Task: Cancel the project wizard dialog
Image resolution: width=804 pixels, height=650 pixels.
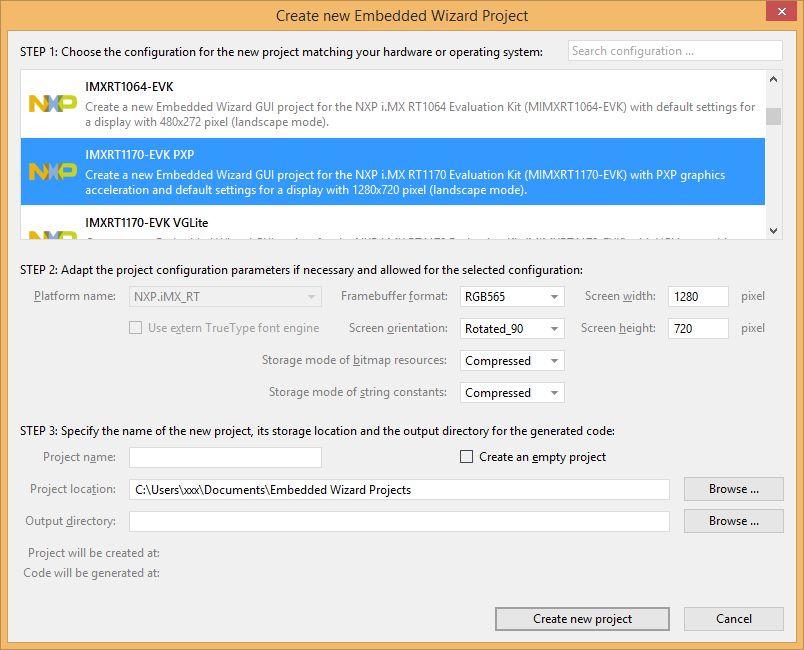Action: coord(733,619)
